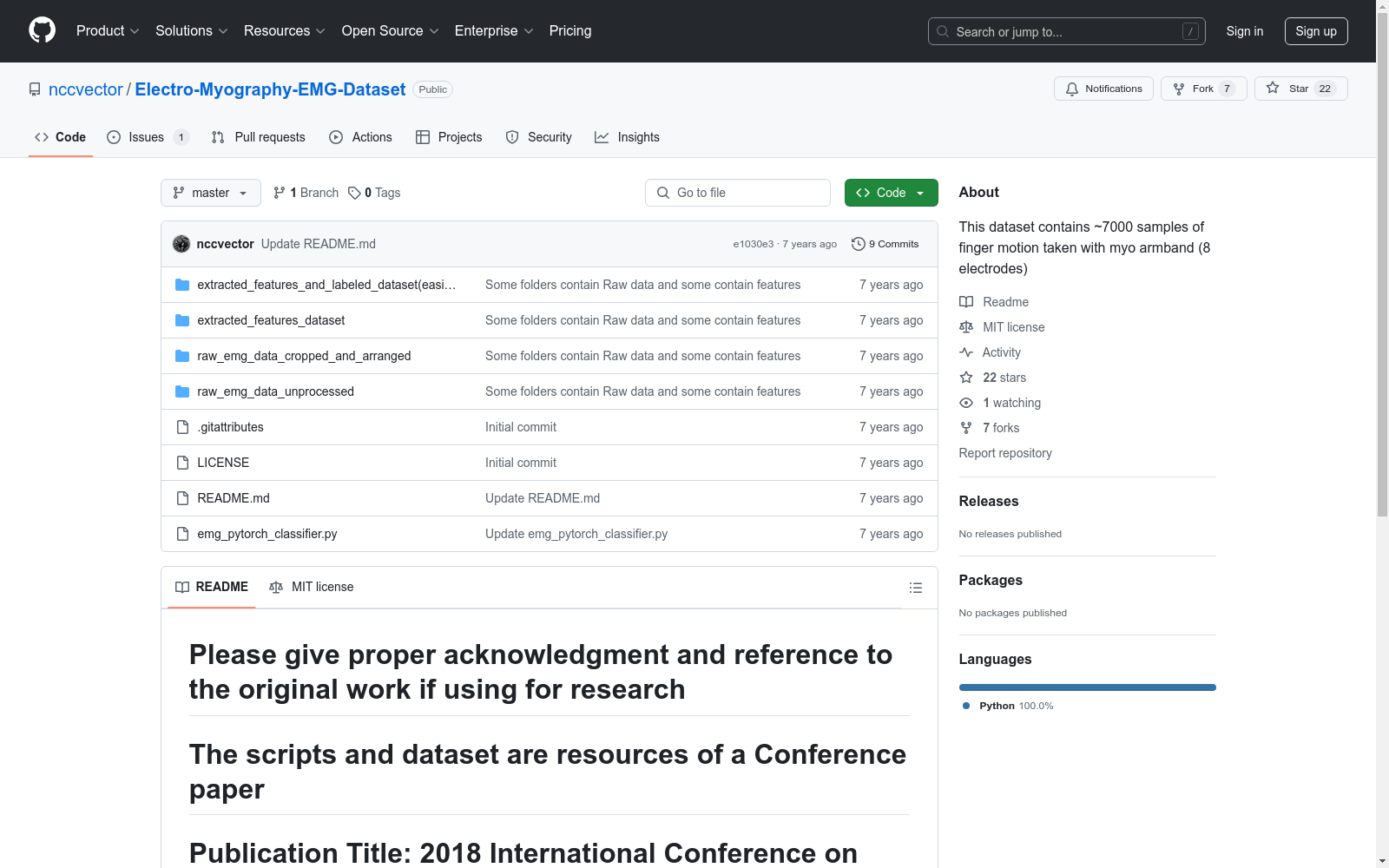Switch to the Security tab
This screenshot has height=868, width=1389.
(x=539, y=137)
